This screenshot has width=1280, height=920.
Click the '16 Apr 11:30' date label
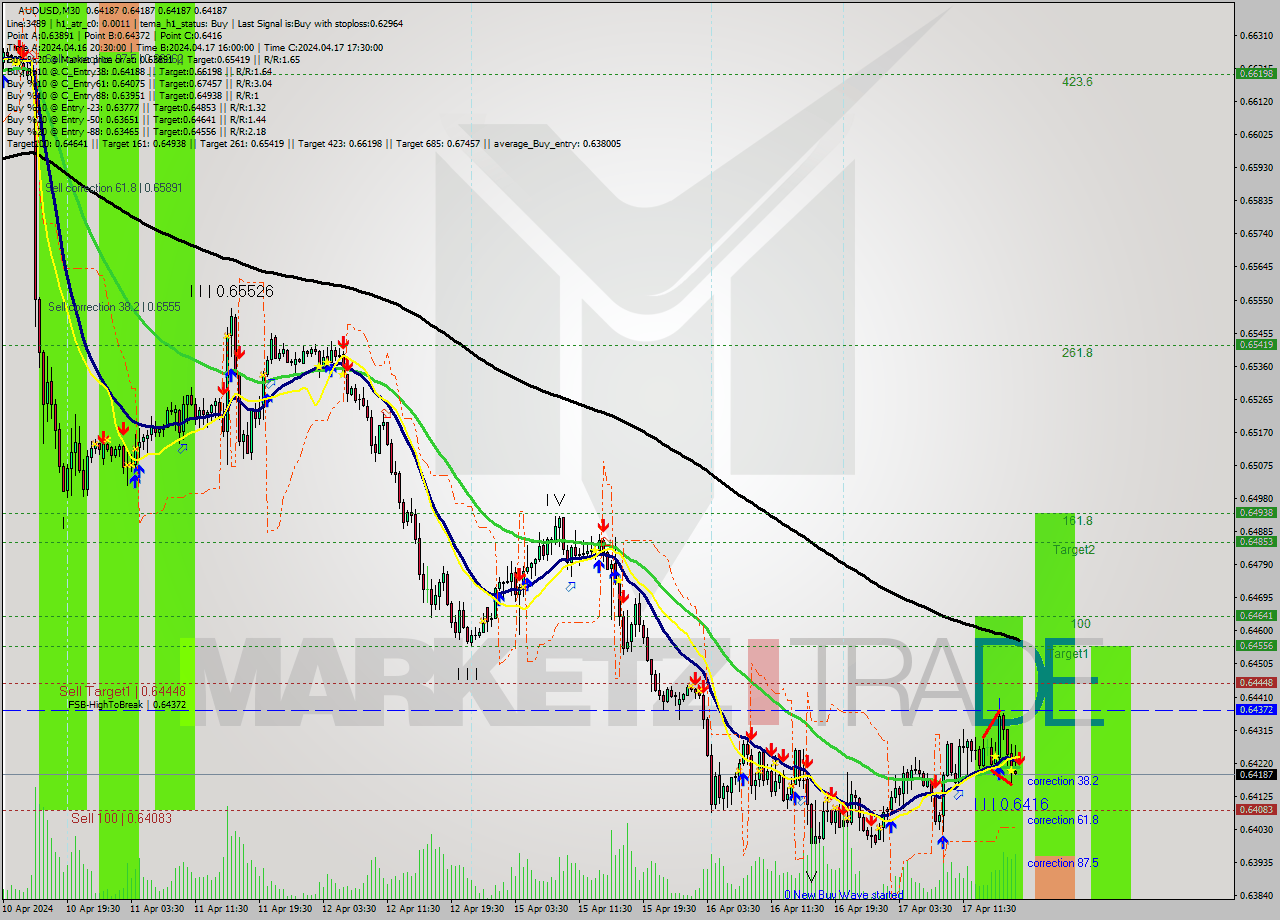(x=795, y=910)
